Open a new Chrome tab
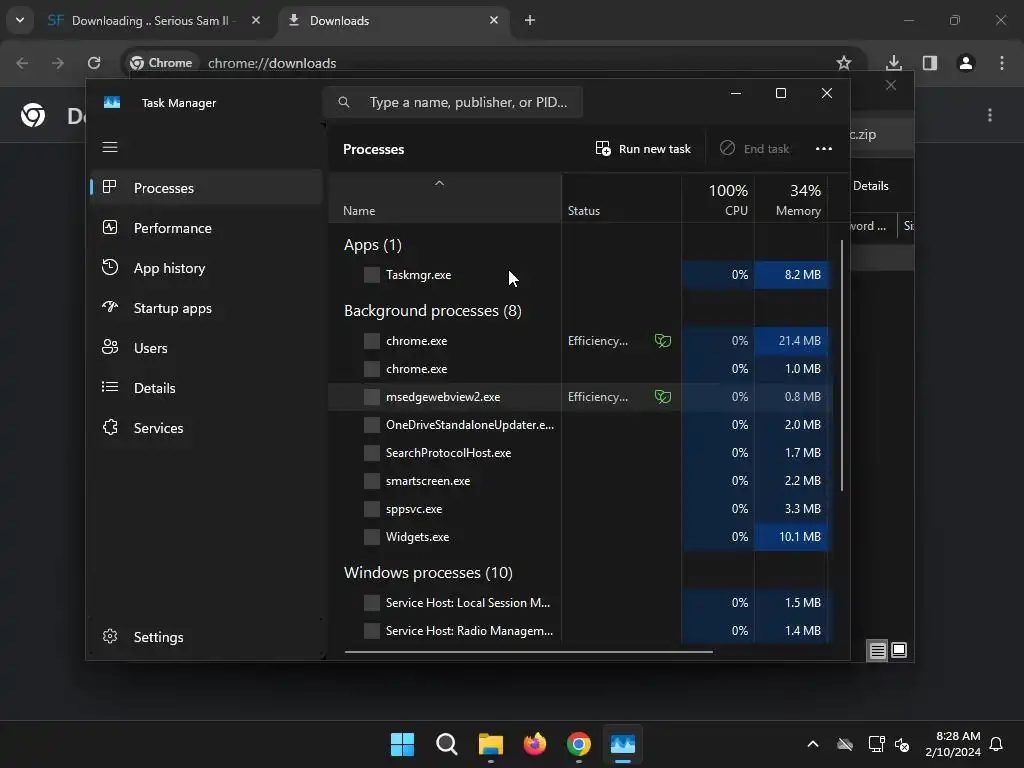 [530, 21]
